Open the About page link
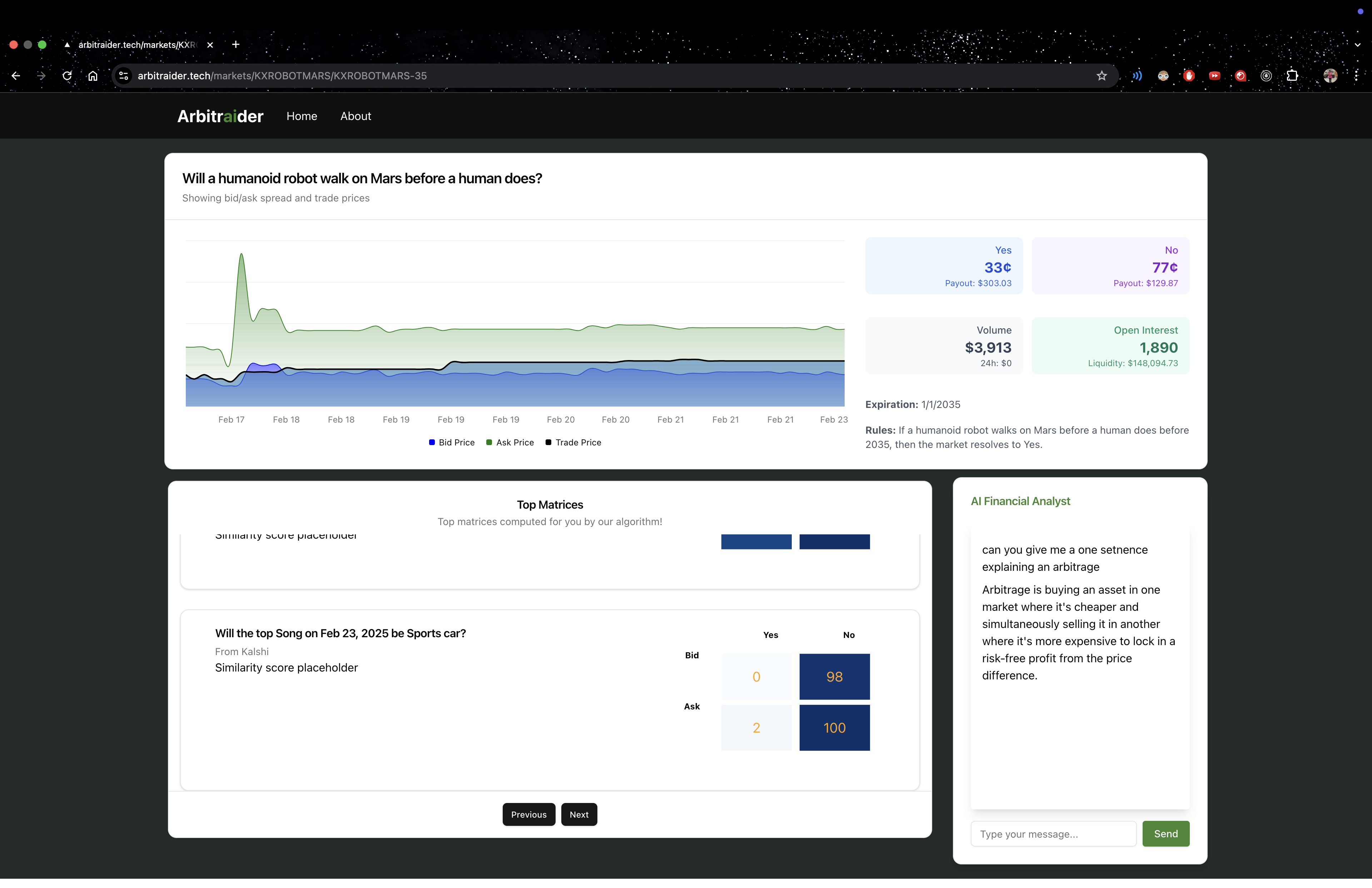The image size is (1372, 888). pos(355,116)
